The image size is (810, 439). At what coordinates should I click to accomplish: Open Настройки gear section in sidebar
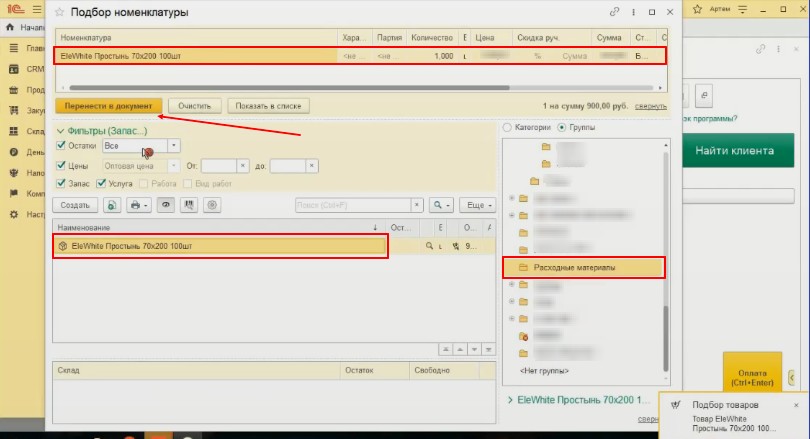14,214
